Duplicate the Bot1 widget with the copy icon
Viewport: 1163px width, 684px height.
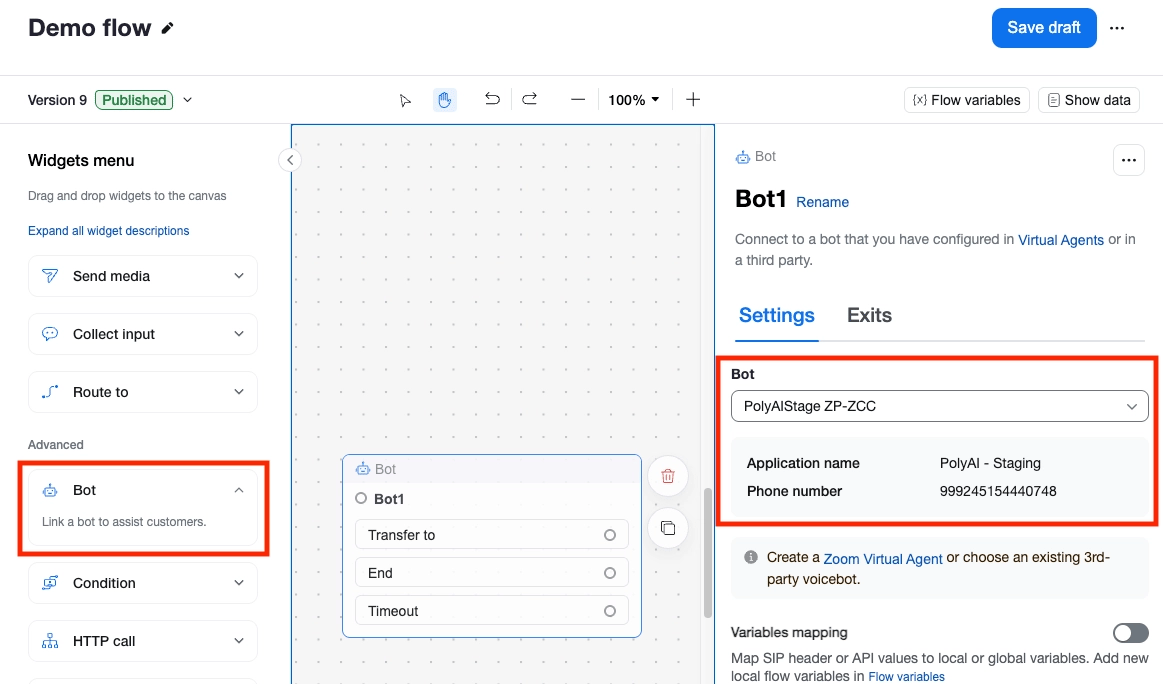pyautogui.click(x=668, y=528)
